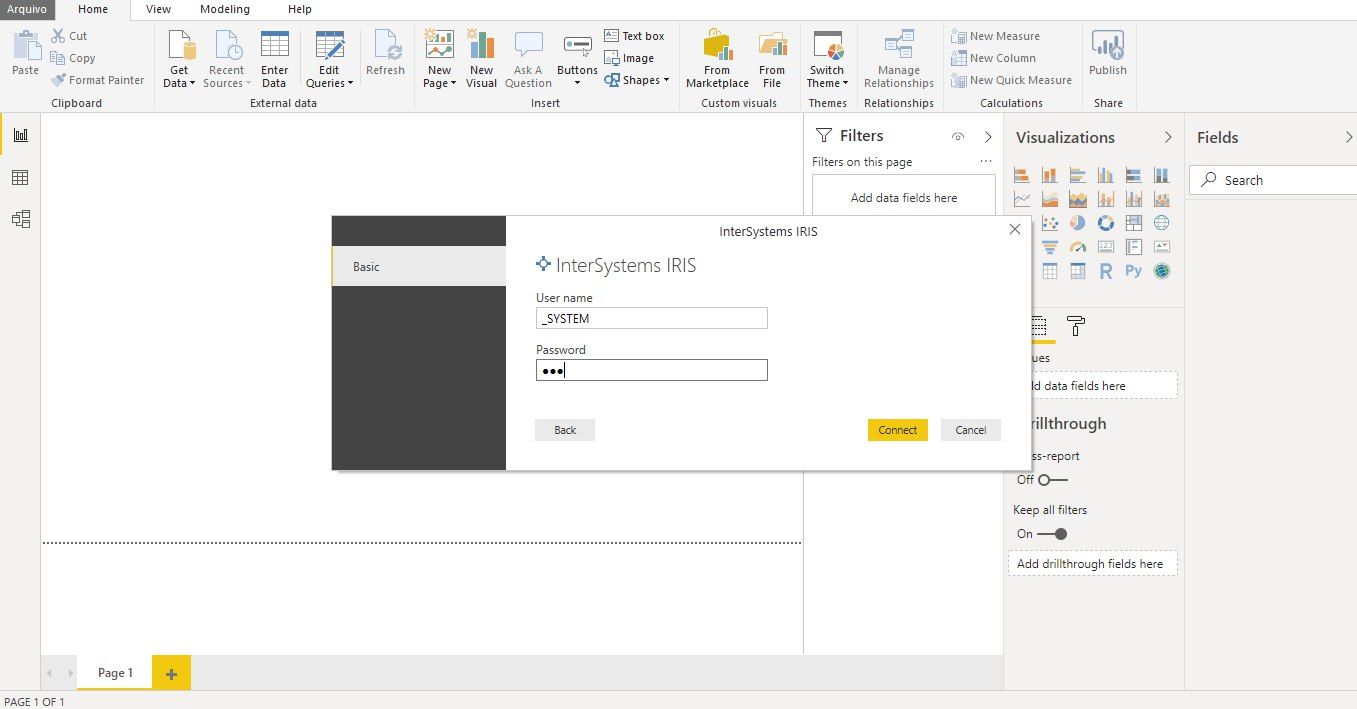The height and width of the screenshot is (709, 1357).
Task: Click the New Visual chart icon
Action: (x=481, y=47)
